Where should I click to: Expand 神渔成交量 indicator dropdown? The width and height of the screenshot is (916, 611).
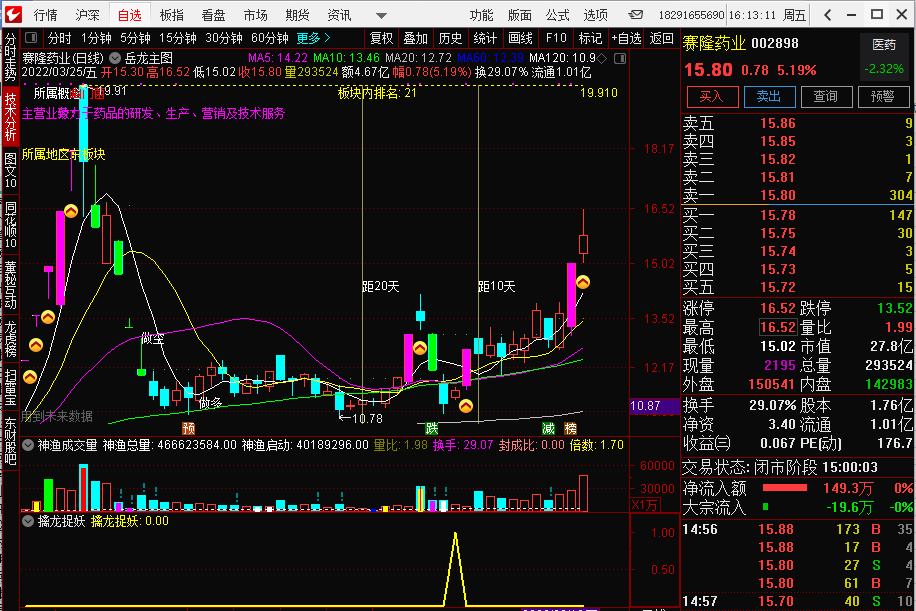[27, 445]
